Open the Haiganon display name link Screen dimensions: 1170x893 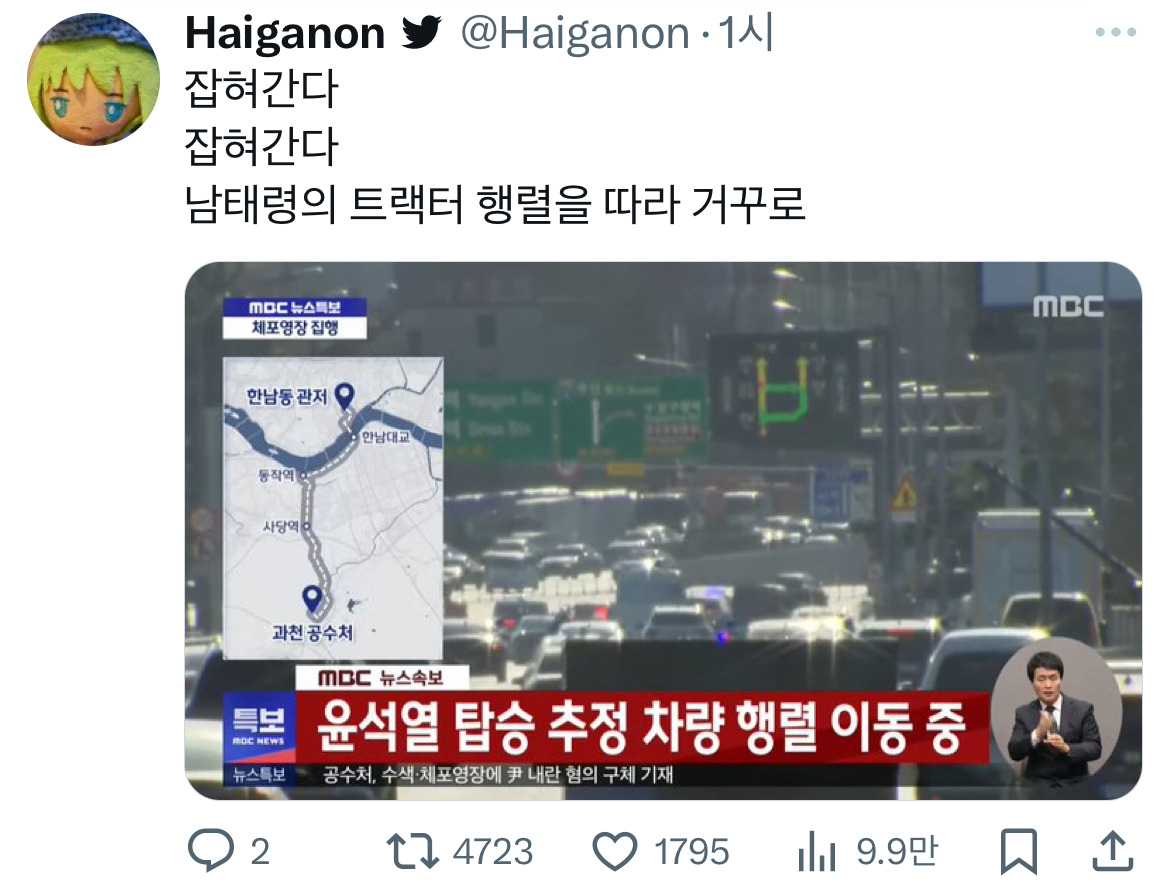click(x=285, y=33)
